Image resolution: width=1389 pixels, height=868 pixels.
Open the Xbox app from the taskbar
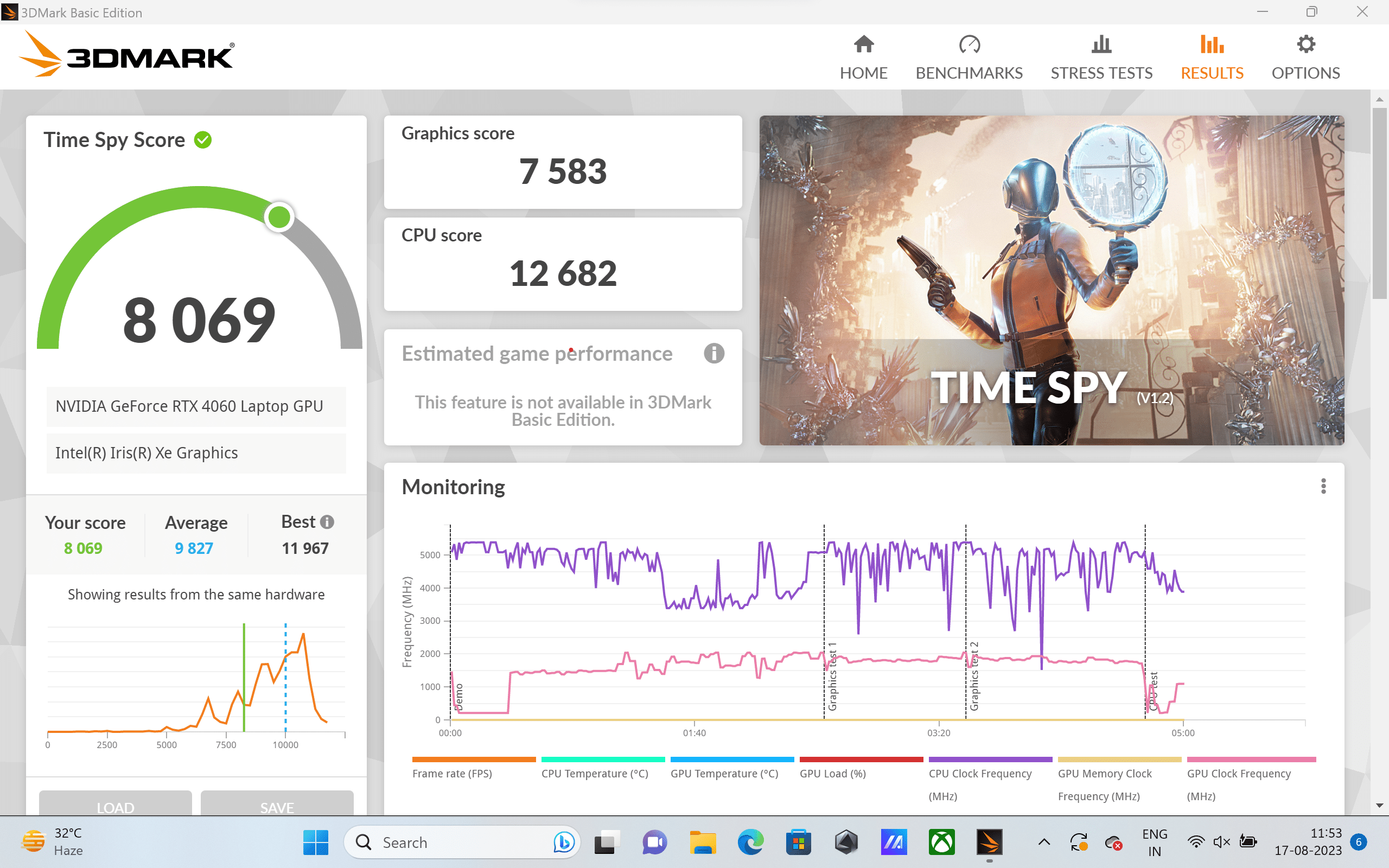(942, 842)
